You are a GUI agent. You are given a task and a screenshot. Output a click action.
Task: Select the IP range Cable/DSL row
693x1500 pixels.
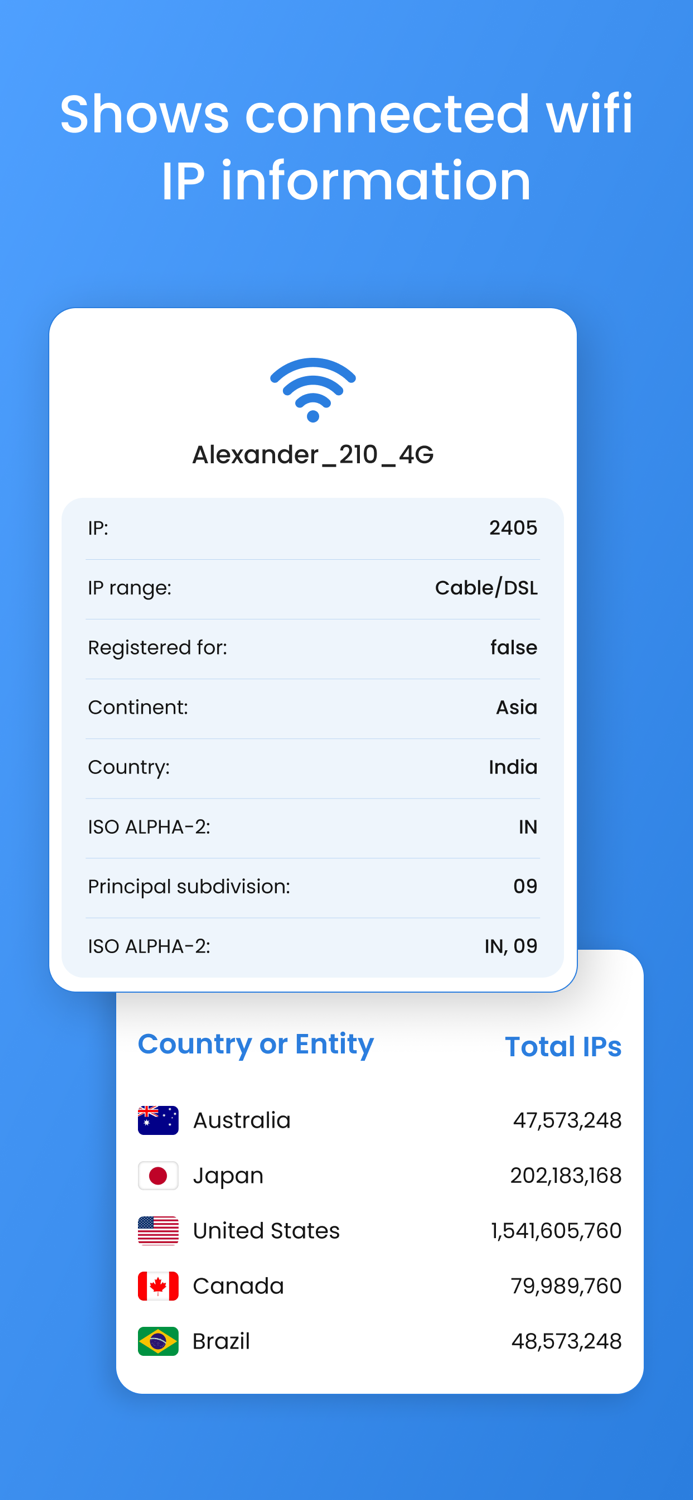tap(312, 588)
